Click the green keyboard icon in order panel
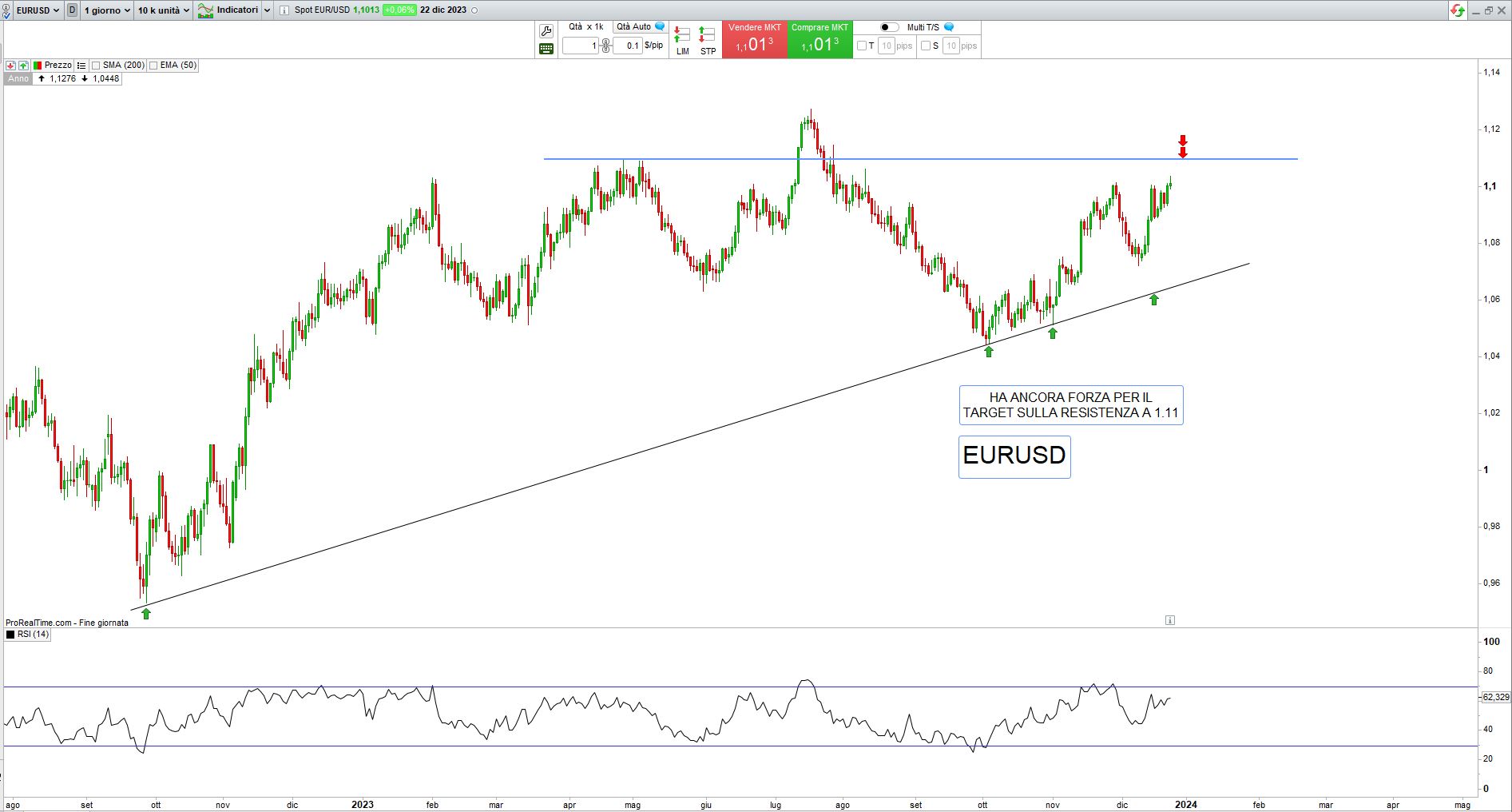 tap(546, 49)
